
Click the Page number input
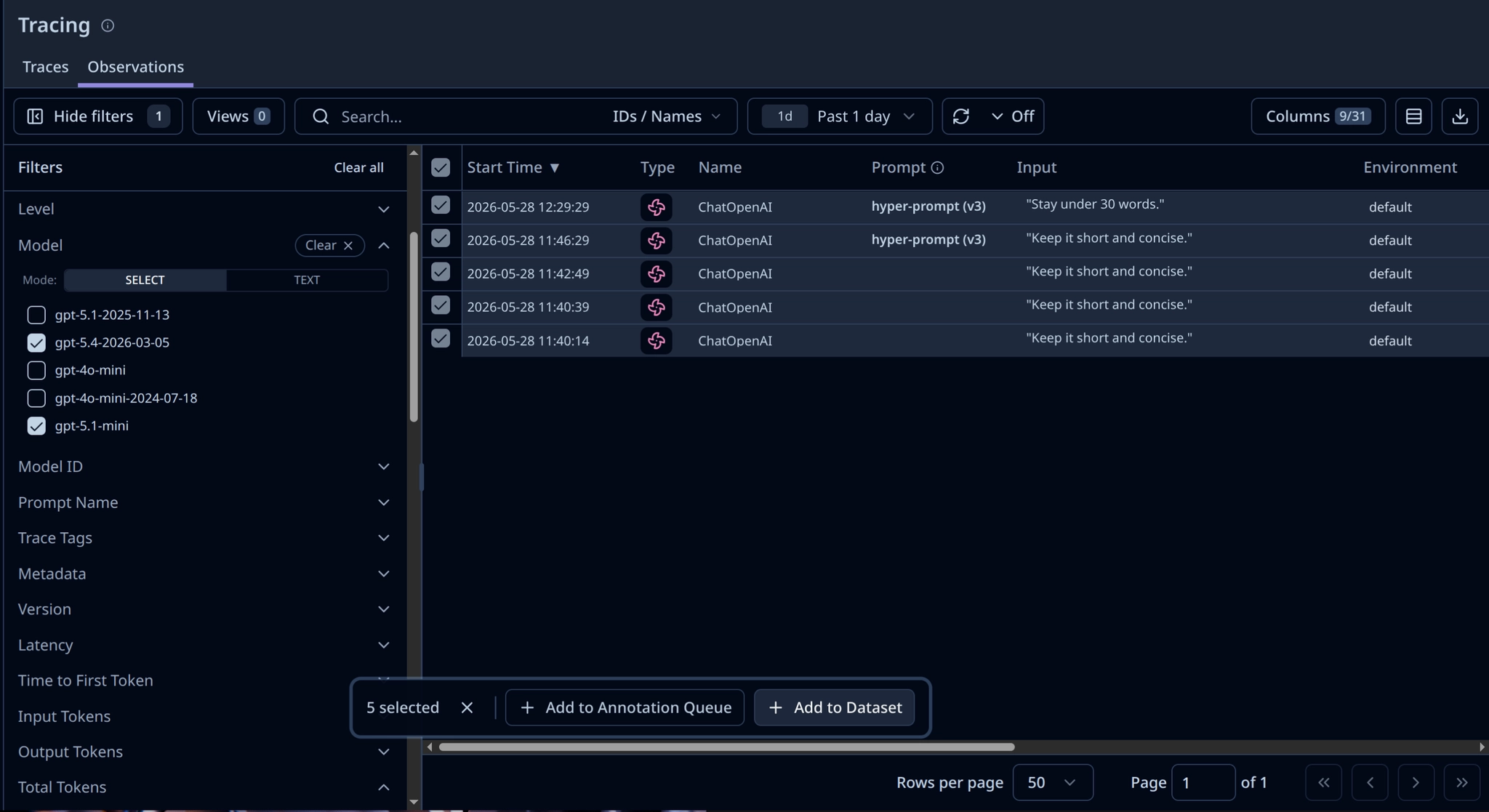pos(1203,782)
